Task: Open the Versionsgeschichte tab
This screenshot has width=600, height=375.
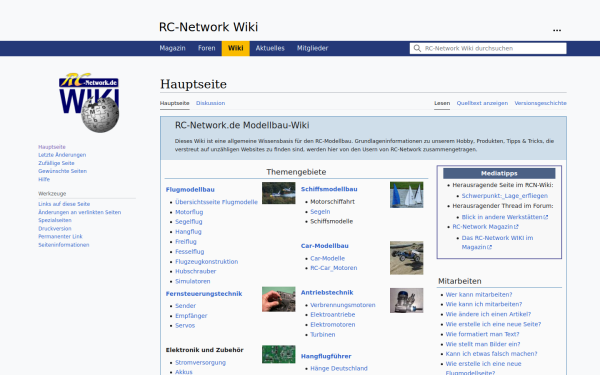Action: point(540,103)
